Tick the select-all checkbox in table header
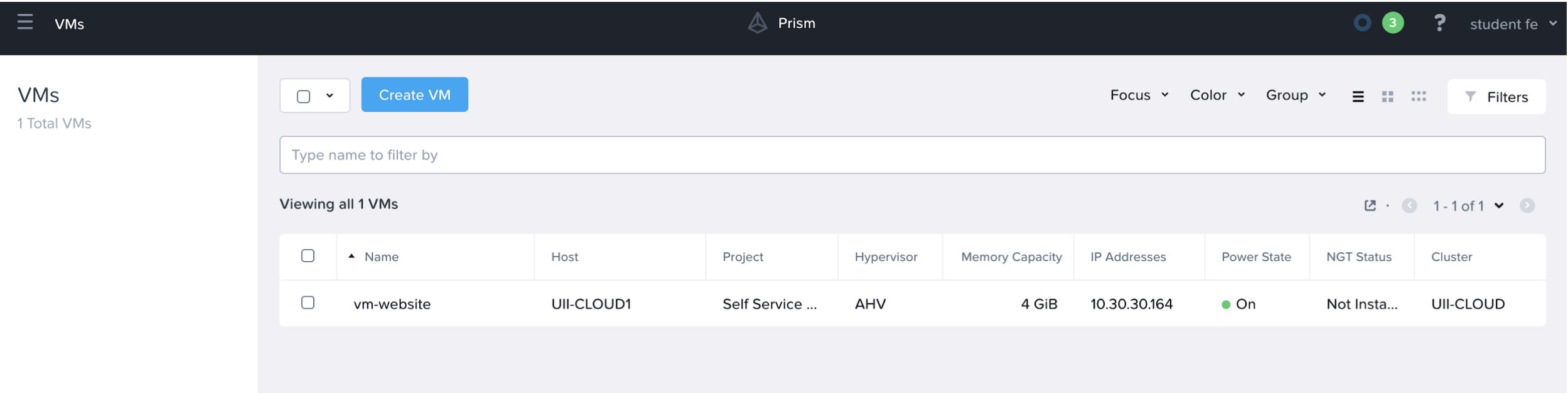Viewport: 1568px width, 393px height. 308,256
